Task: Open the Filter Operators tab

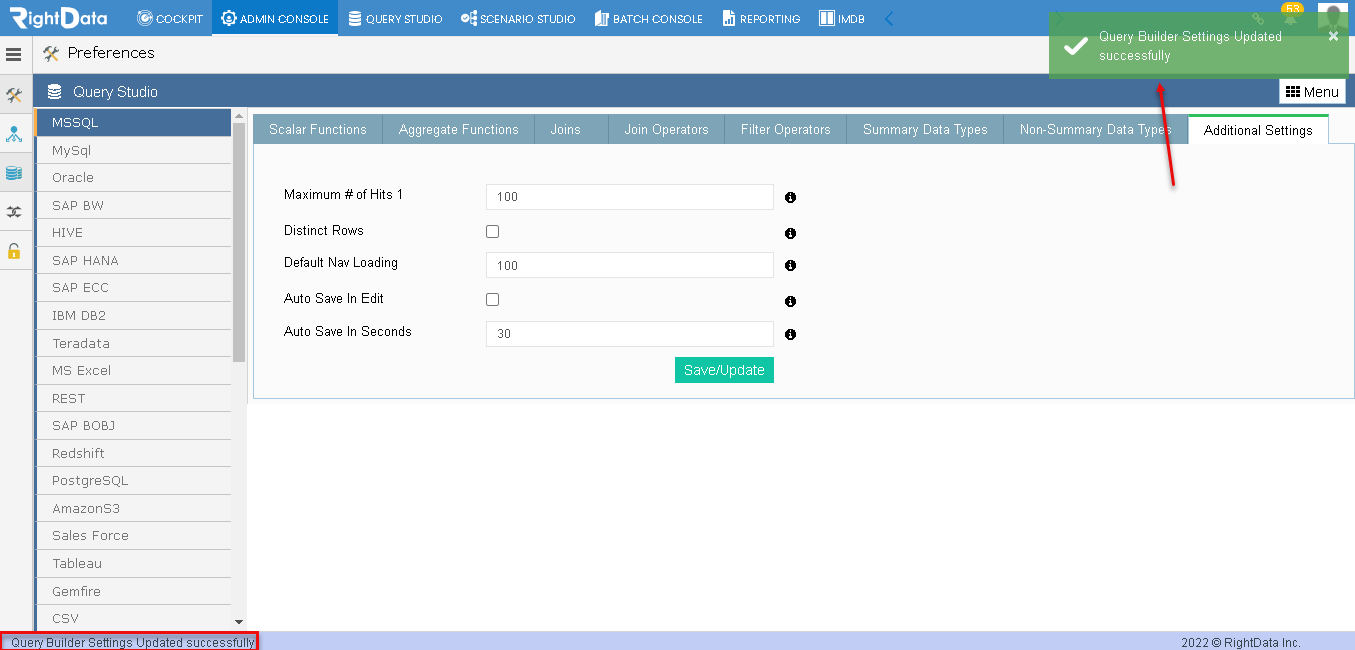Action: (786, 129)
